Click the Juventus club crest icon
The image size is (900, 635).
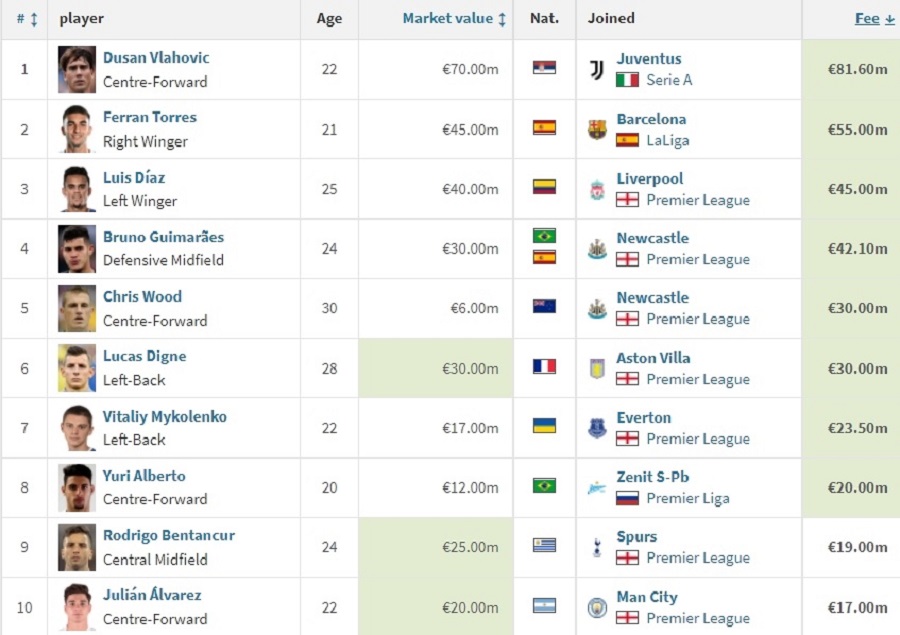[597, 69]
